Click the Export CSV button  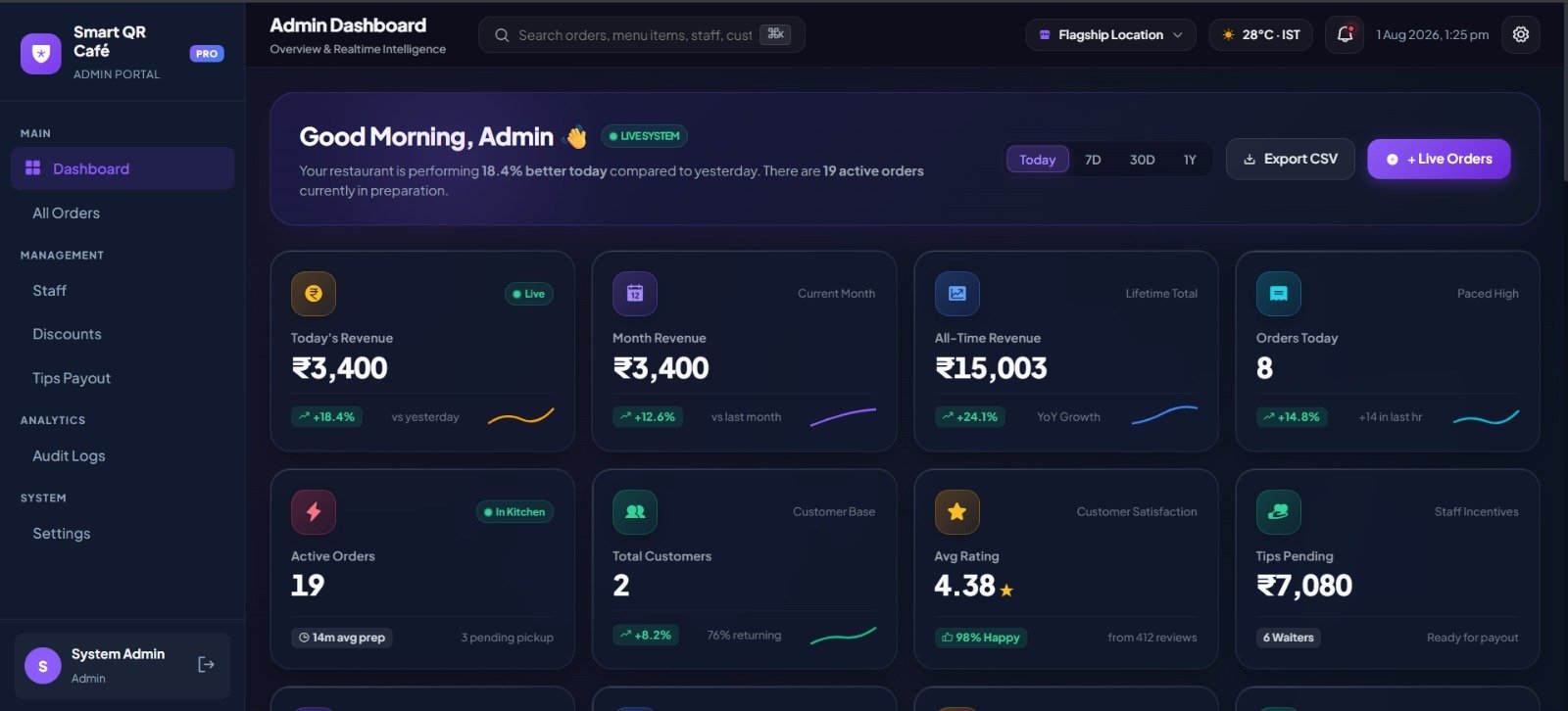coord(1290,159)
